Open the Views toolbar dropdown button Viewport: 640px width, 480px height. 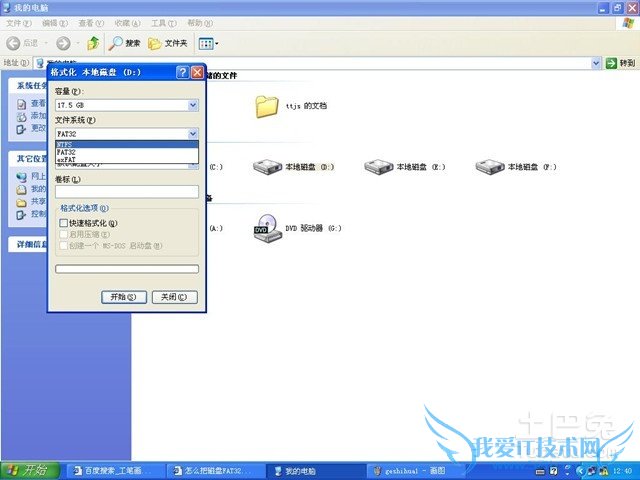208,43
